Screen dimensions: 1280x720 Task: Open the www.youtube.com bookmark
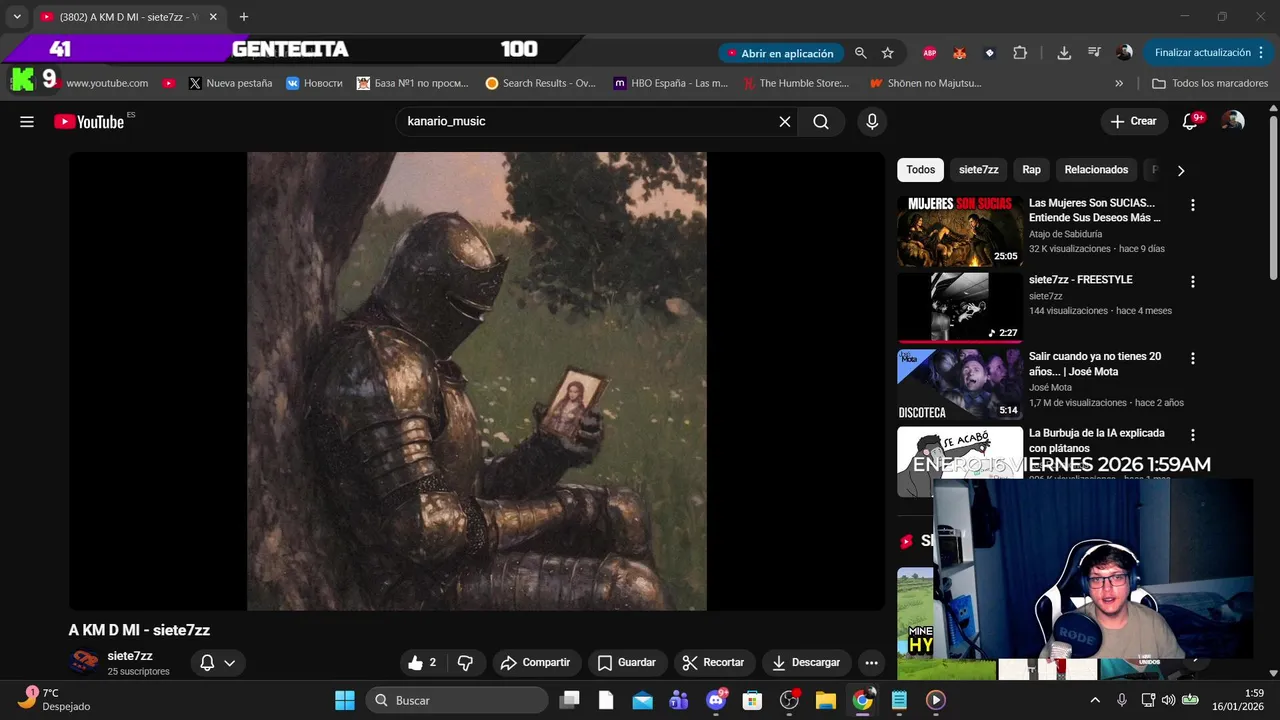click(x=100, y=83)
